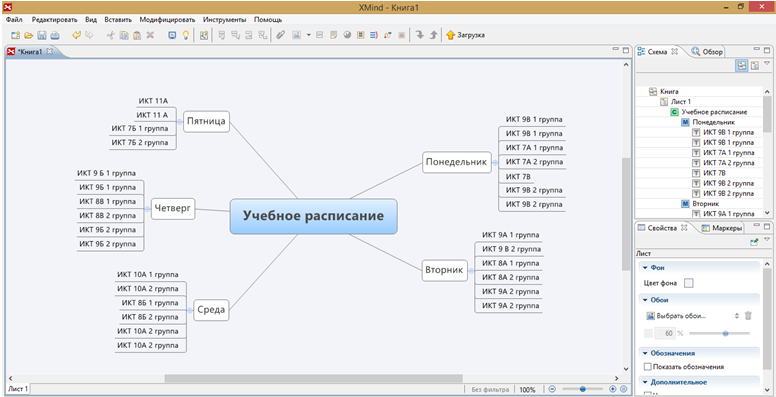
Task: Save the workbook with the floppy disk icon
Action: pyautogui.click(x=42, y=35)
